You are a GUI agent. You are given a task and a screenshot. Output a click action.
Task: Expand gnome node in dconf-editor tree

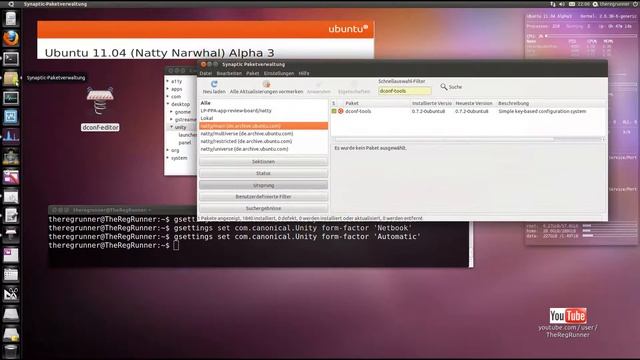coord(171,111)
